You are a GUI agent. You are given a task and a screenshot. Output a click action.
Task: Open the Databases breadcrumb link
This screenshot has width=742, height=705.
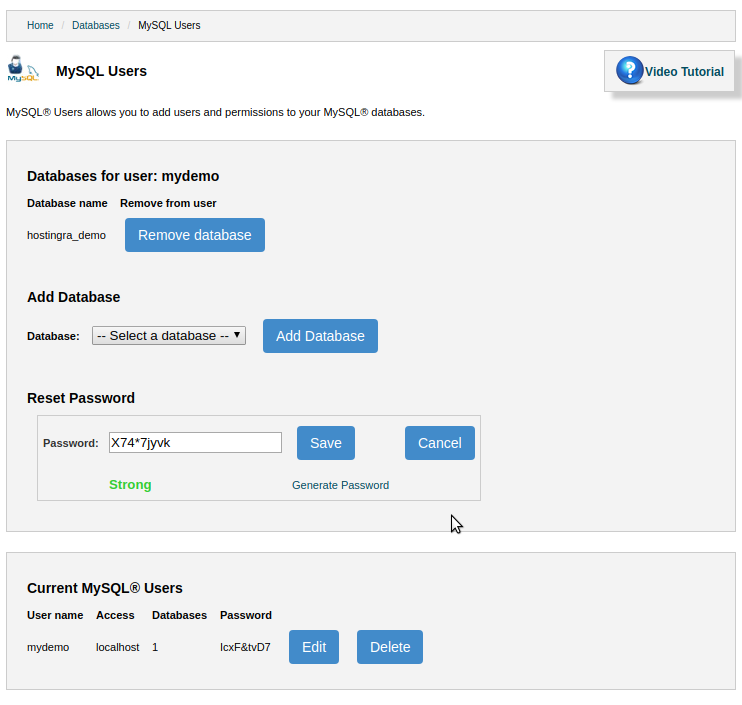(95, 25)
